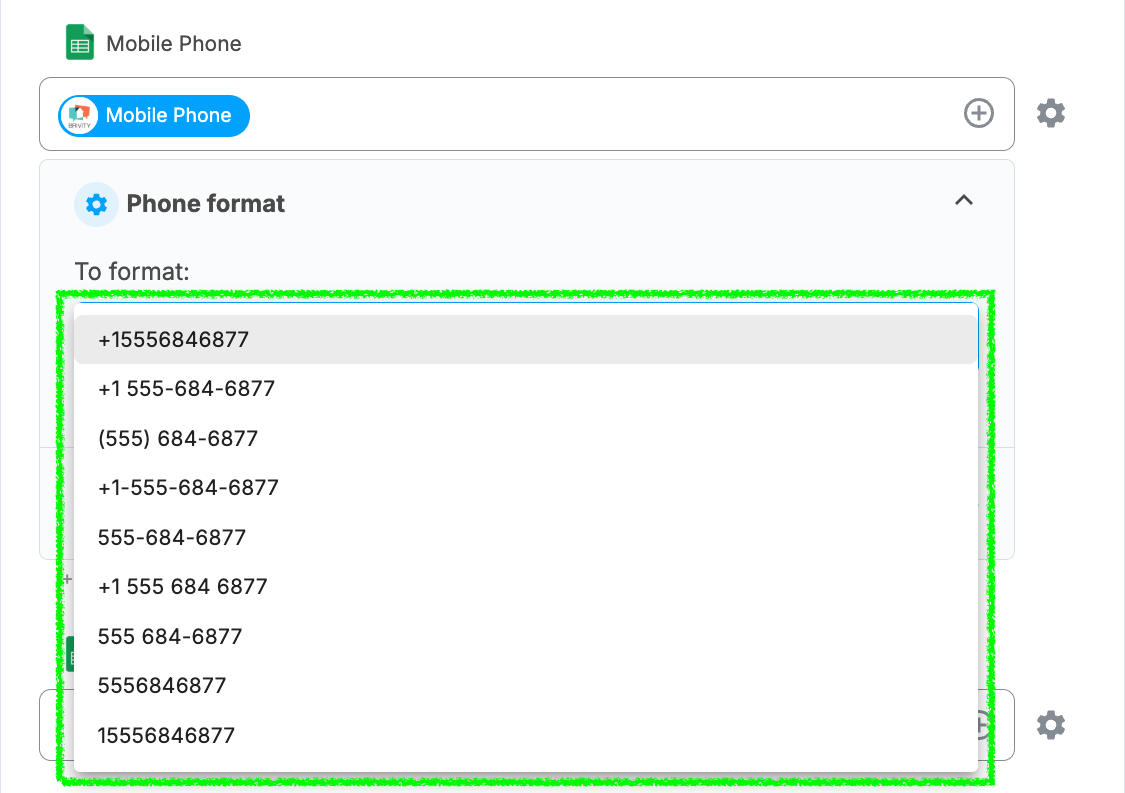1125x793 pixels.
Task: Click the Google Sheets icon beside Mobile Phone label
Action: (x=80, y=44)
